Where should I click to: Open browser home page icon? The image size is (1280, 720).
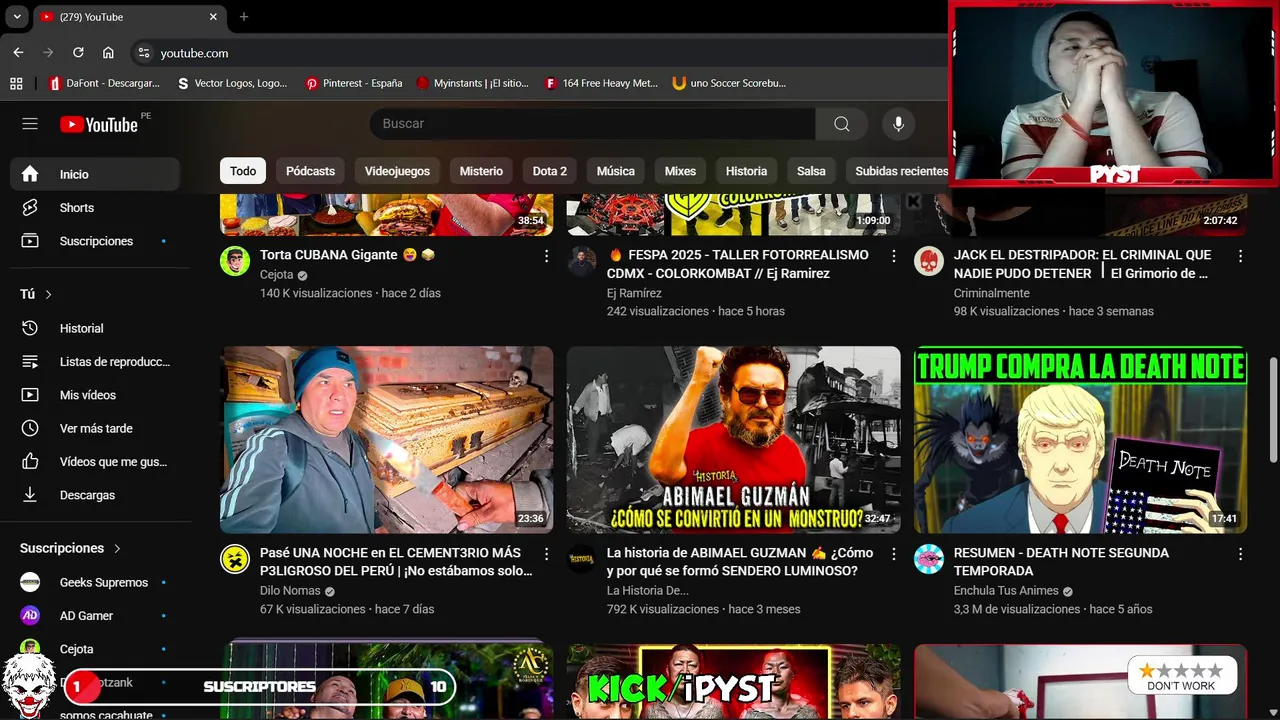pyautogui.click(x=108, y=53)
